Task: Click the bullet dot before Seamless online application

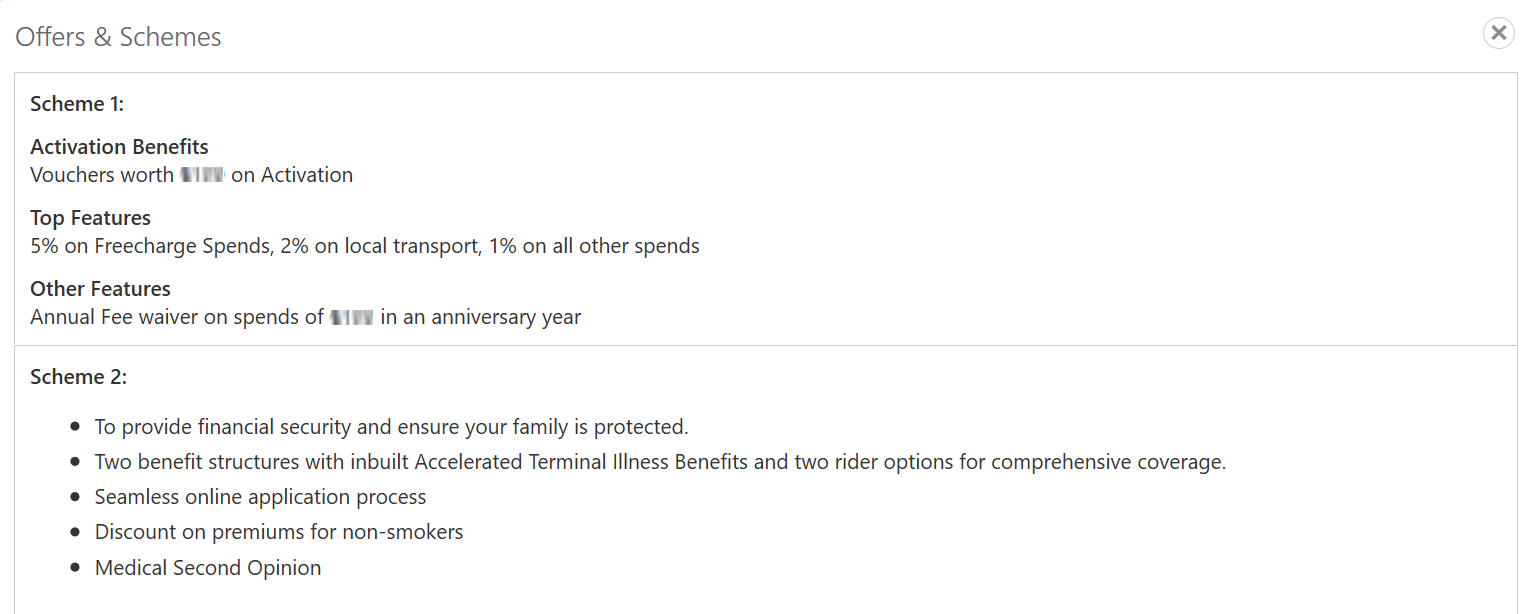Action: pos(76,497)
